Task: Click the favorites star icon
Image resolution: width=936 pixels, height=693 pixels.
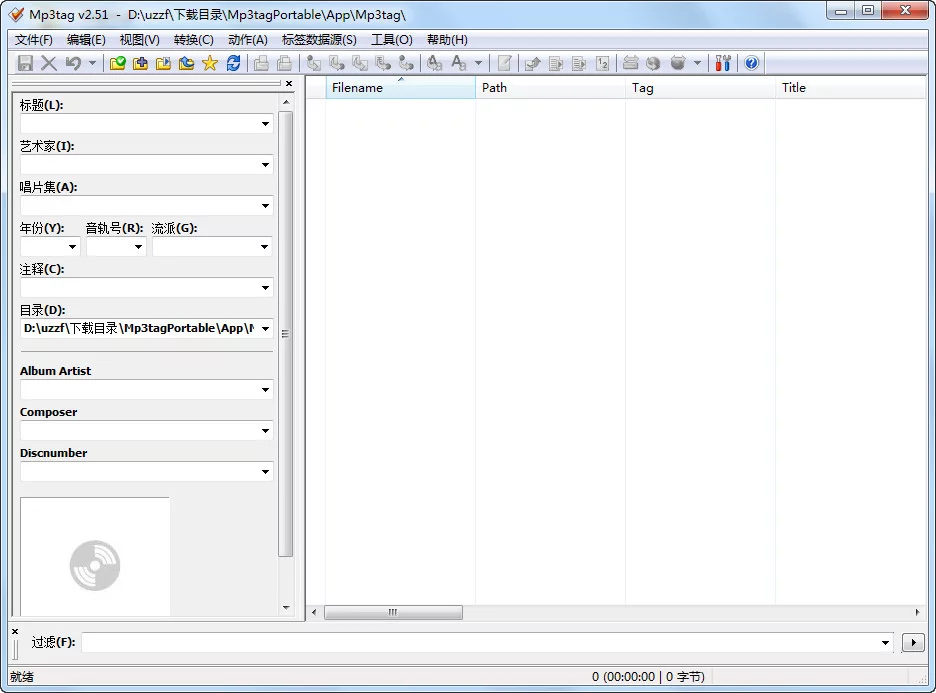Action: tap(210, 63)
